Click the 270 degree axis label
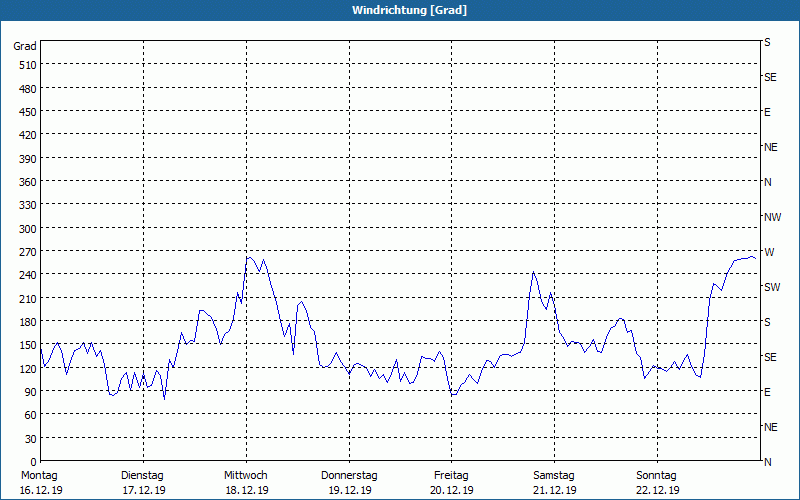This screenshot has height=500, width=800. pos(26,251)
